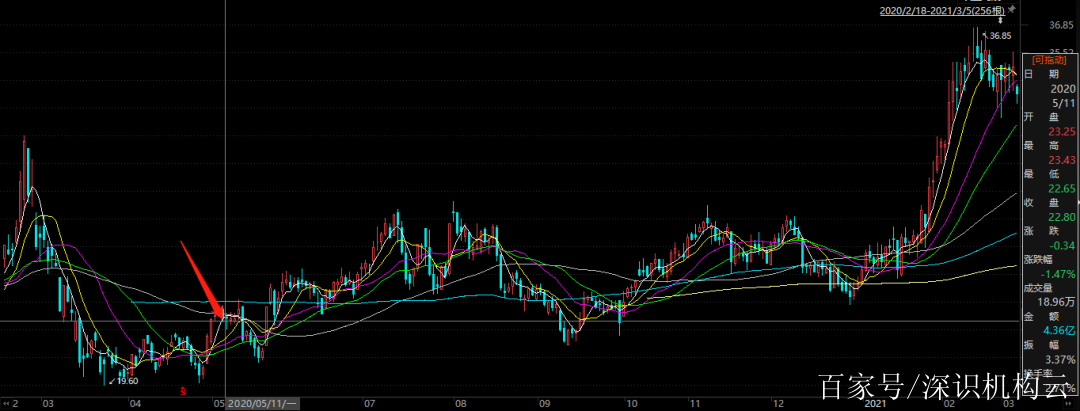Click the double-left scroll arrows on time axis
The width and height of the screenshot is (1080, 411).
pos(9,403)
